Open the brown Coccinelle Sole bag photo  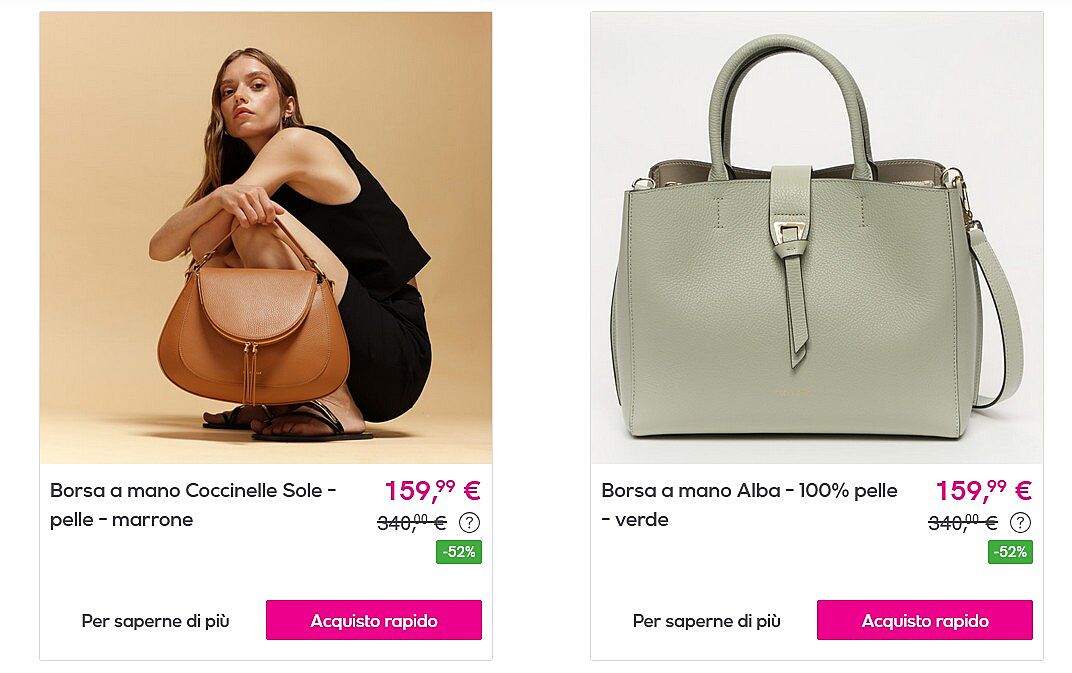266,238
